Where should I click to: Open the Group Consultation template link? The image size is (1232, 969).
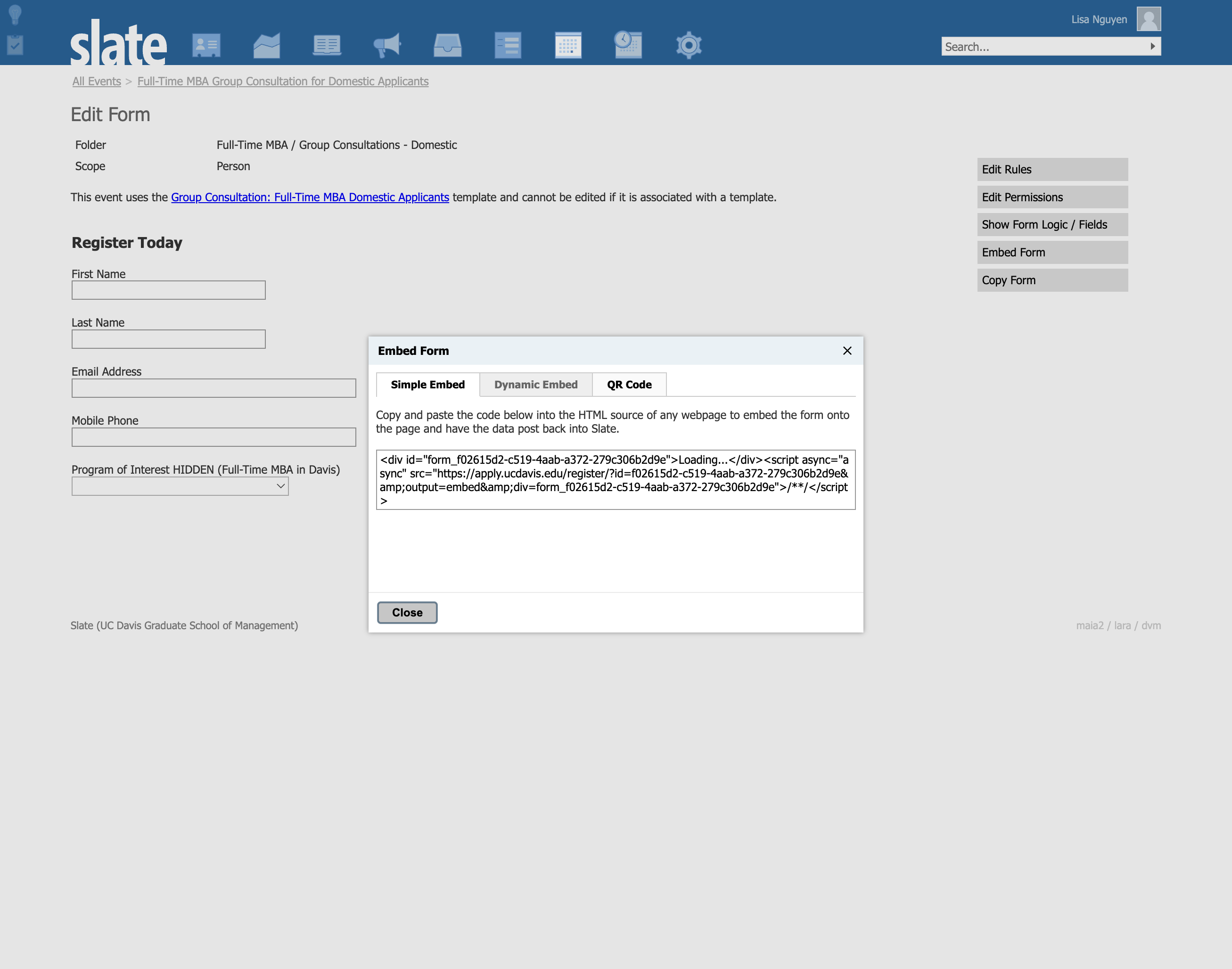(x=310, y=197)
